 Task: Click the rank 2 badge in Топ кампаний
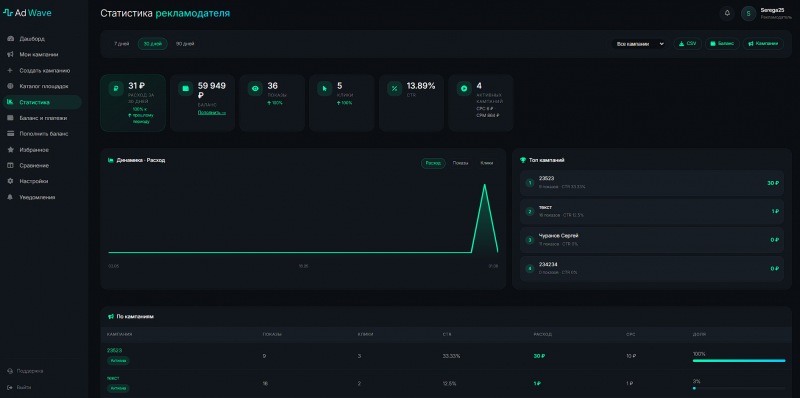[x=530, y=211]
